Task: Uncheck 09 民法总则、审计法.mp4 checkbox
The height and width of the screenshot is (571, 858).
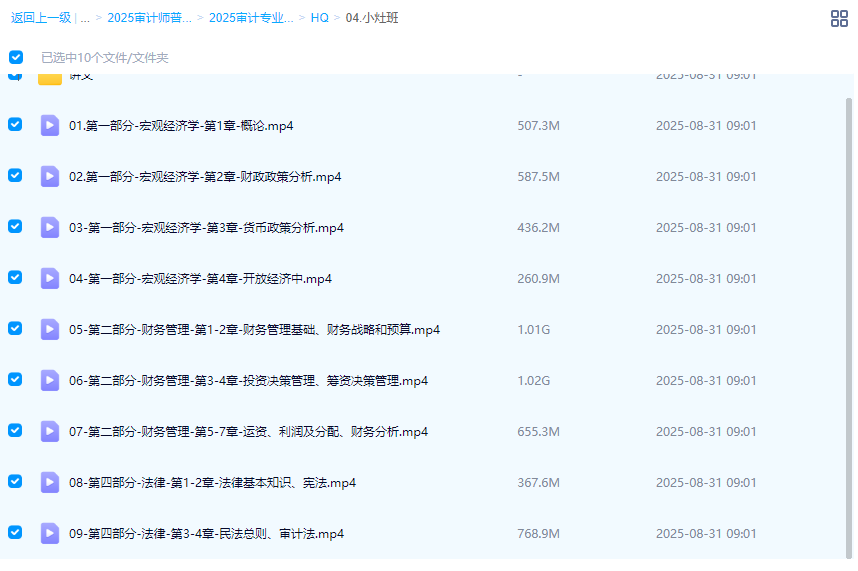Action: pyautogui.click(x=15, y=532)
